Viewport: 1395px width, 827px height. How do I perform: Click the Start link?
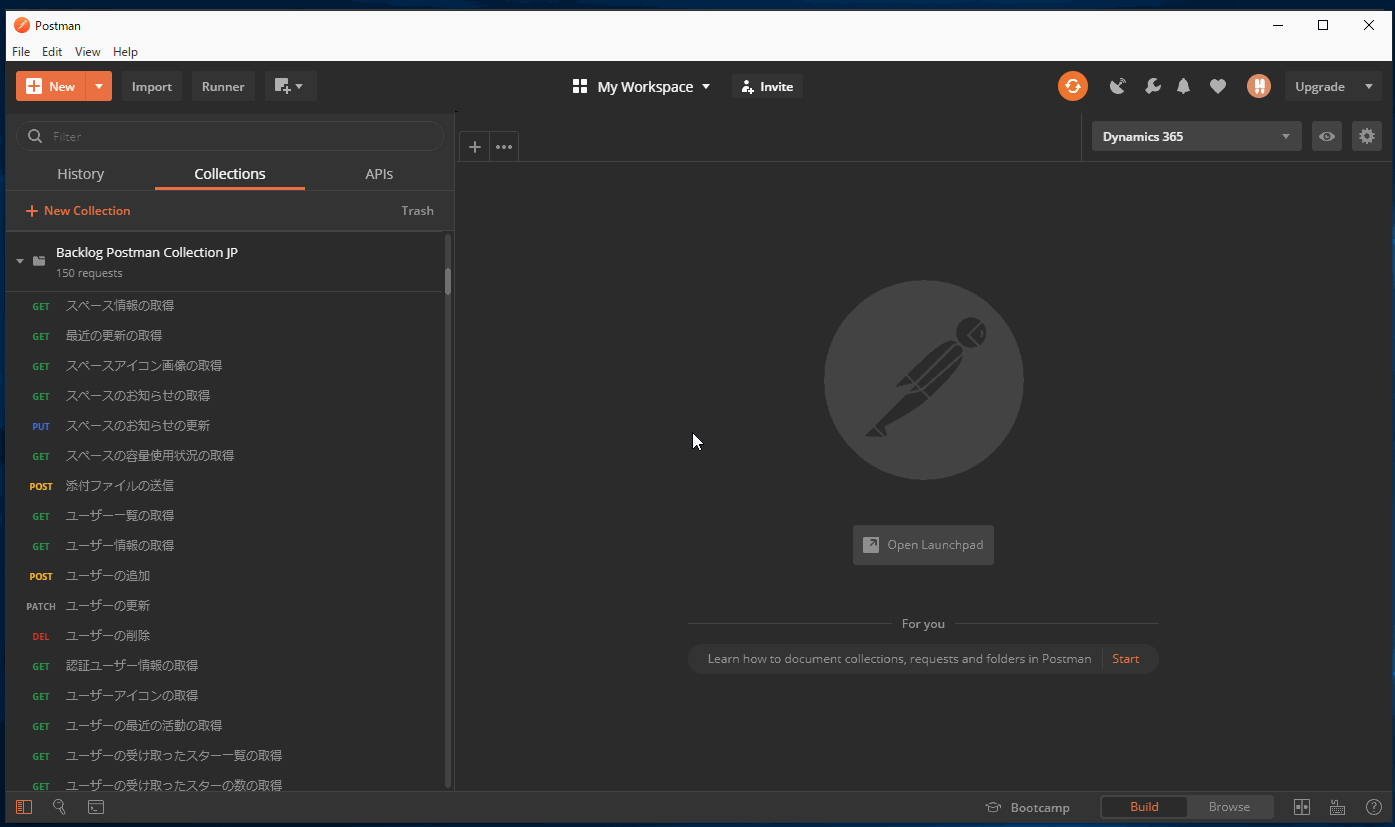1125,659
